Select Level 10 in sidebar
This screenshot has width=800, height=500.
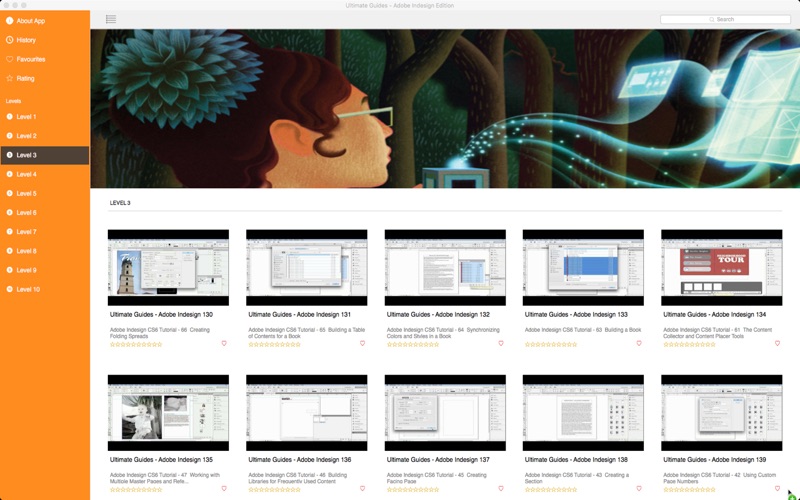point(45,289)
